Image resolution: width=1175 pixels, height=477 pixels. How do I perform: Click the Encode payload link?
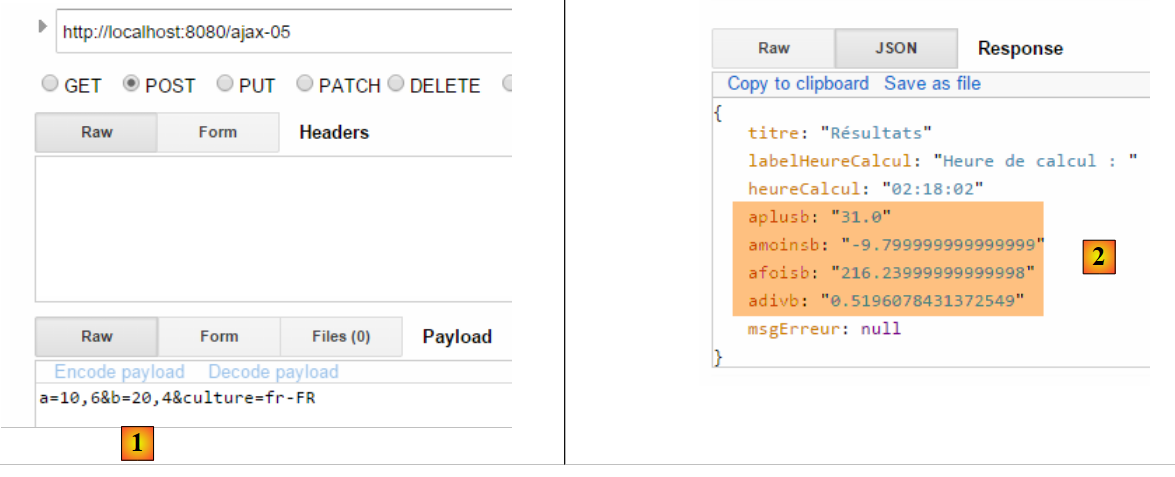pos(119,372)
